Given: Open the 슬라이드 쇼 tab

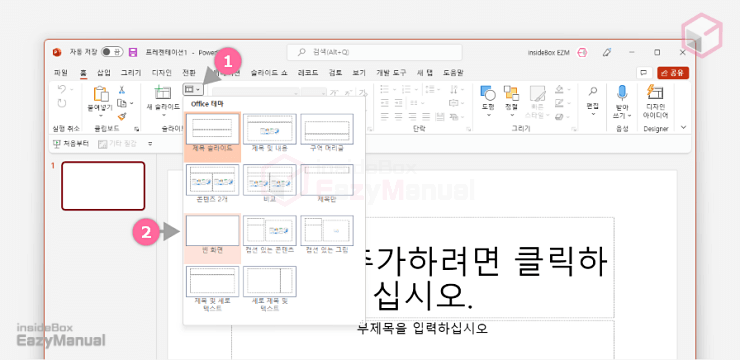Looking at the screenshot, I should (x=269, y=73).
